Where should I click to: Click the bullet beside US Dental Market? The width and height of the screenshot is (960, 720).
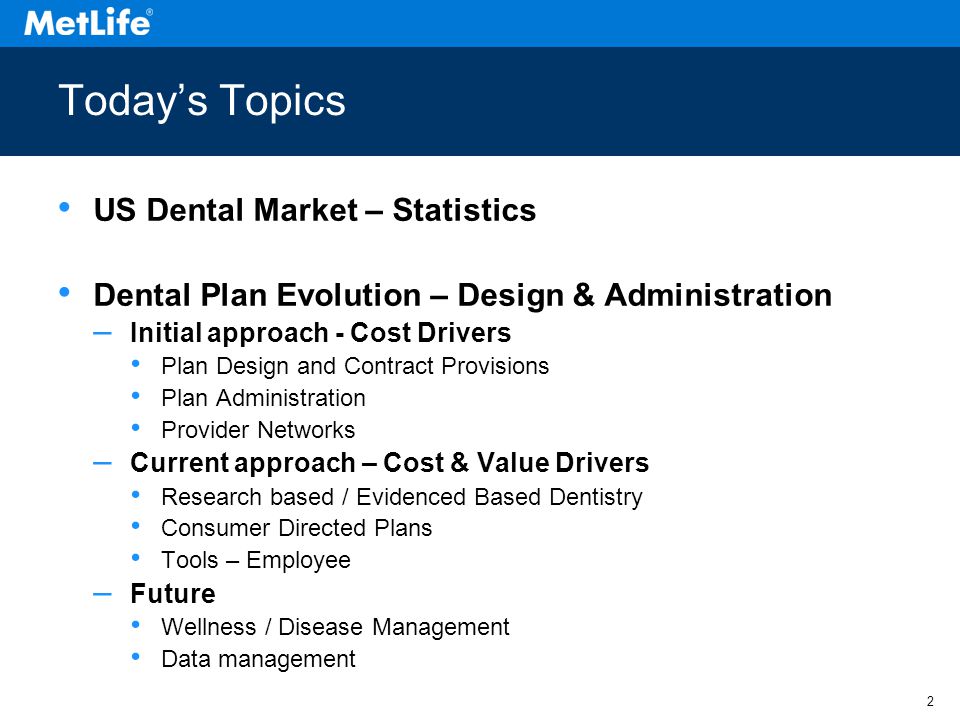(64, 207)
